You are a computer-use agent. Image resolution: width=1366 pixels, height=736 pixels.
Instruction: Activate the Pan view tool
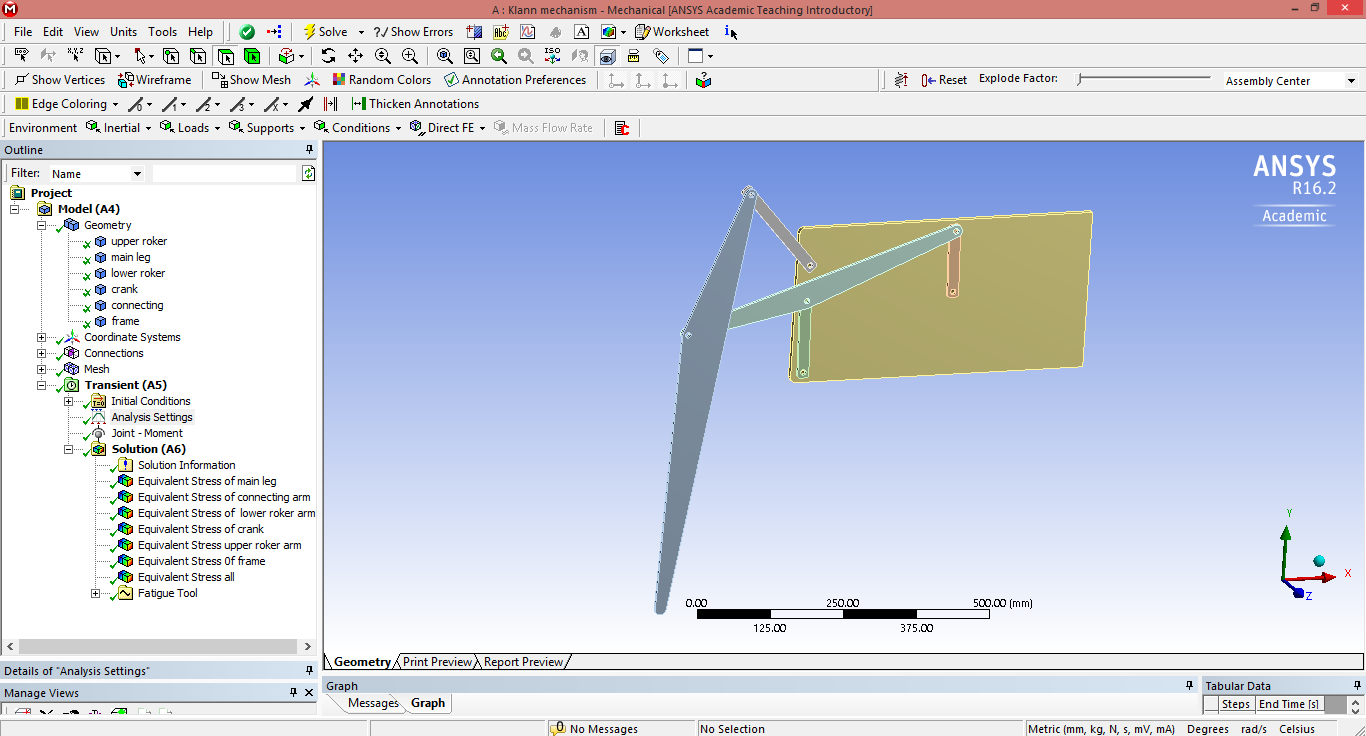tap(355, 56)
